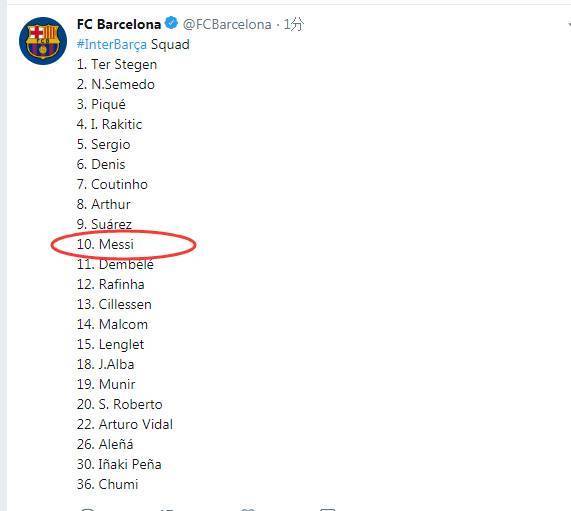This screenshot has height=511, width=571.
Task: Click the blue verified badge
Action: point(172,23)
